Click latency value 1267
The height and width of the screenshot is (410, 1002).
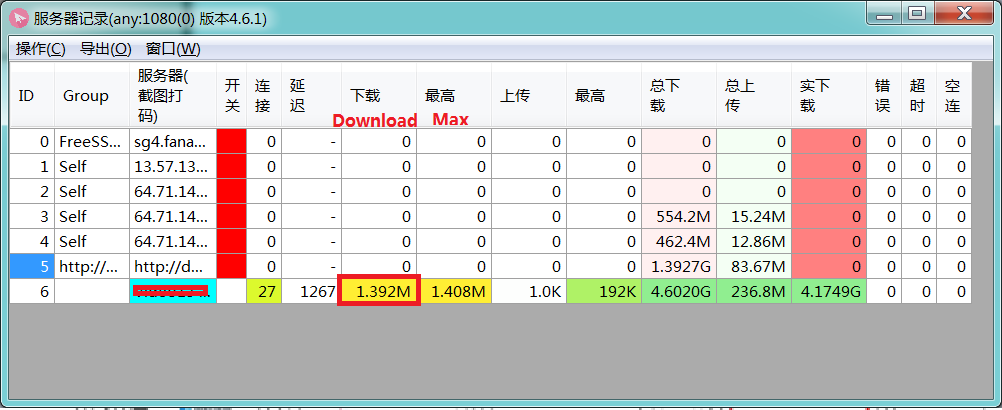311,291
